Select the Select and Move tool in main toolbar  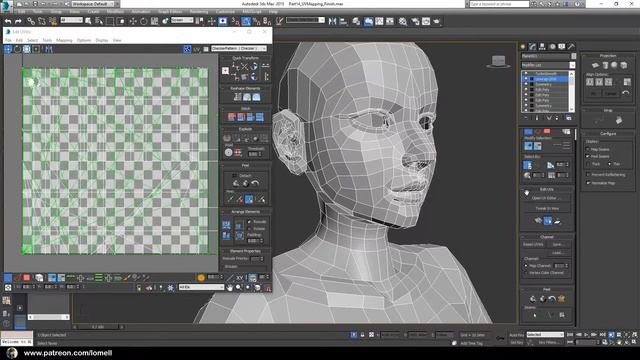coord(133,21)
